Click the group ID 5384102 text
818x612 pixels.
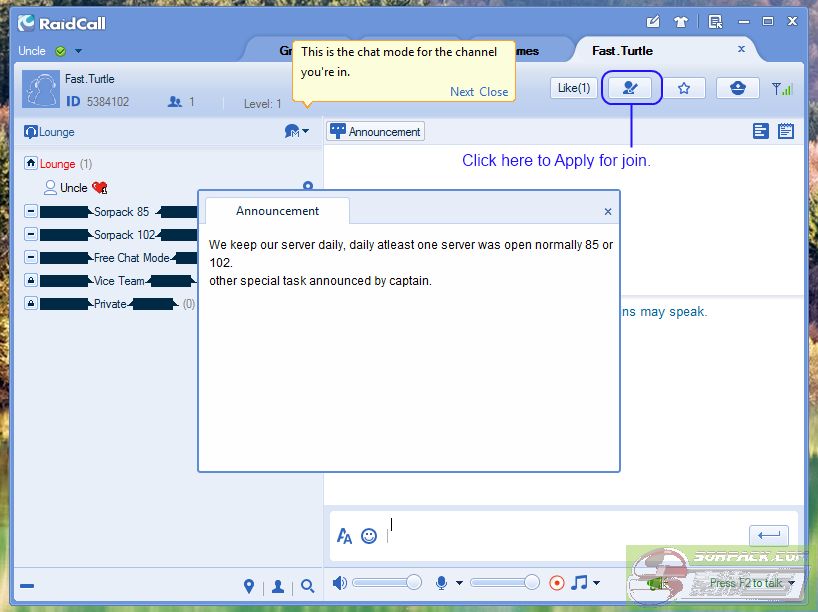coord(107,102)
